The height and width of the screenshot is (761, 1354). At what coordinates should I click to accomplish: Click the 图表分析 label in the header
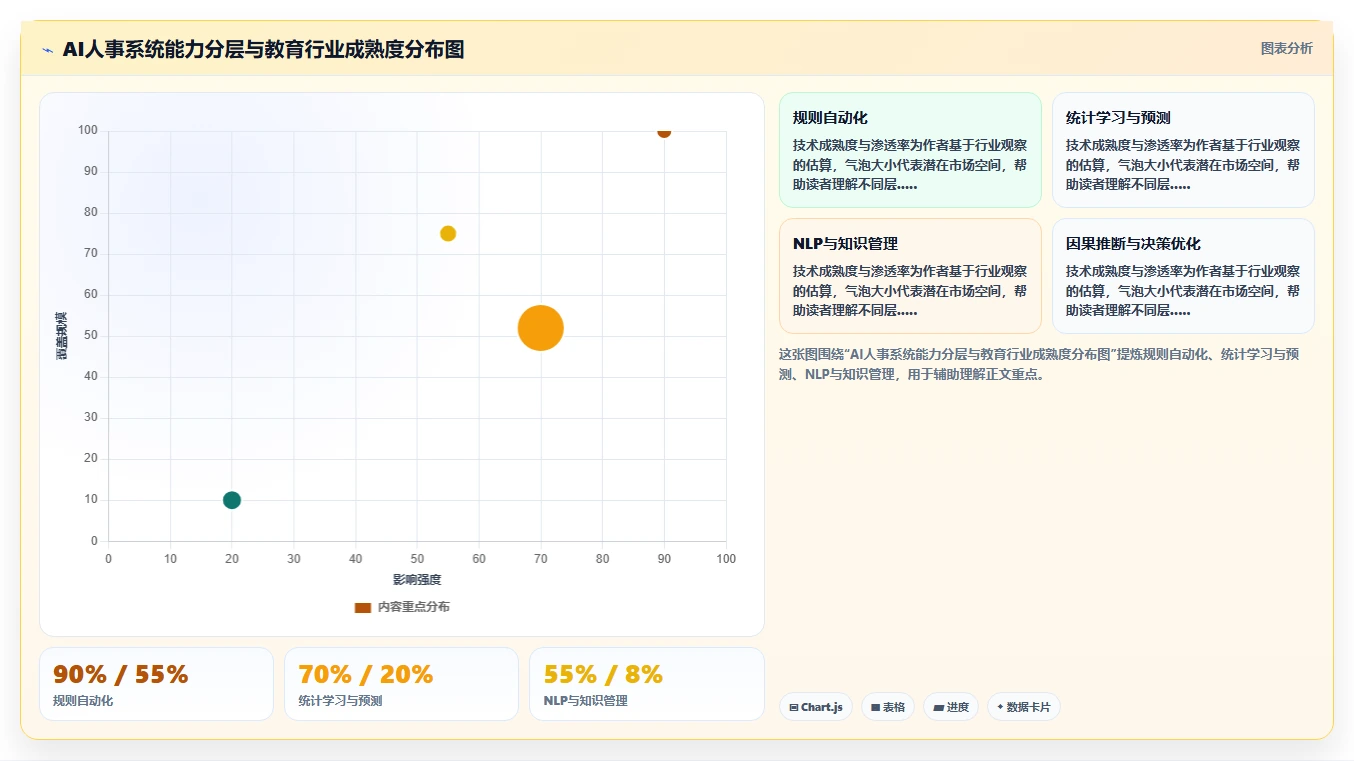[1286, 48]
